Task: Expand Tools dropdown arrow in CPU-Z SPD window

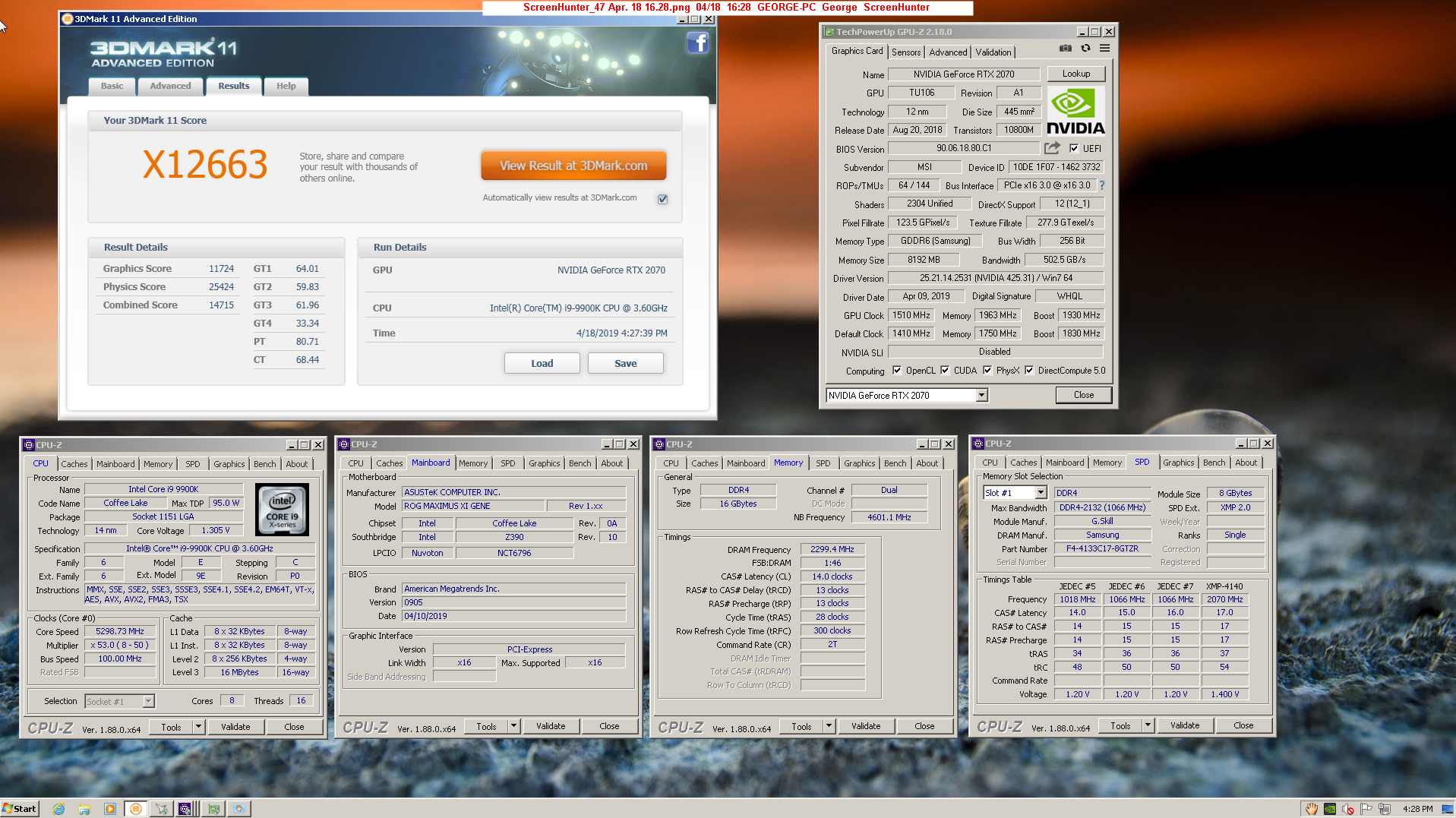Action: [1148, 725]
